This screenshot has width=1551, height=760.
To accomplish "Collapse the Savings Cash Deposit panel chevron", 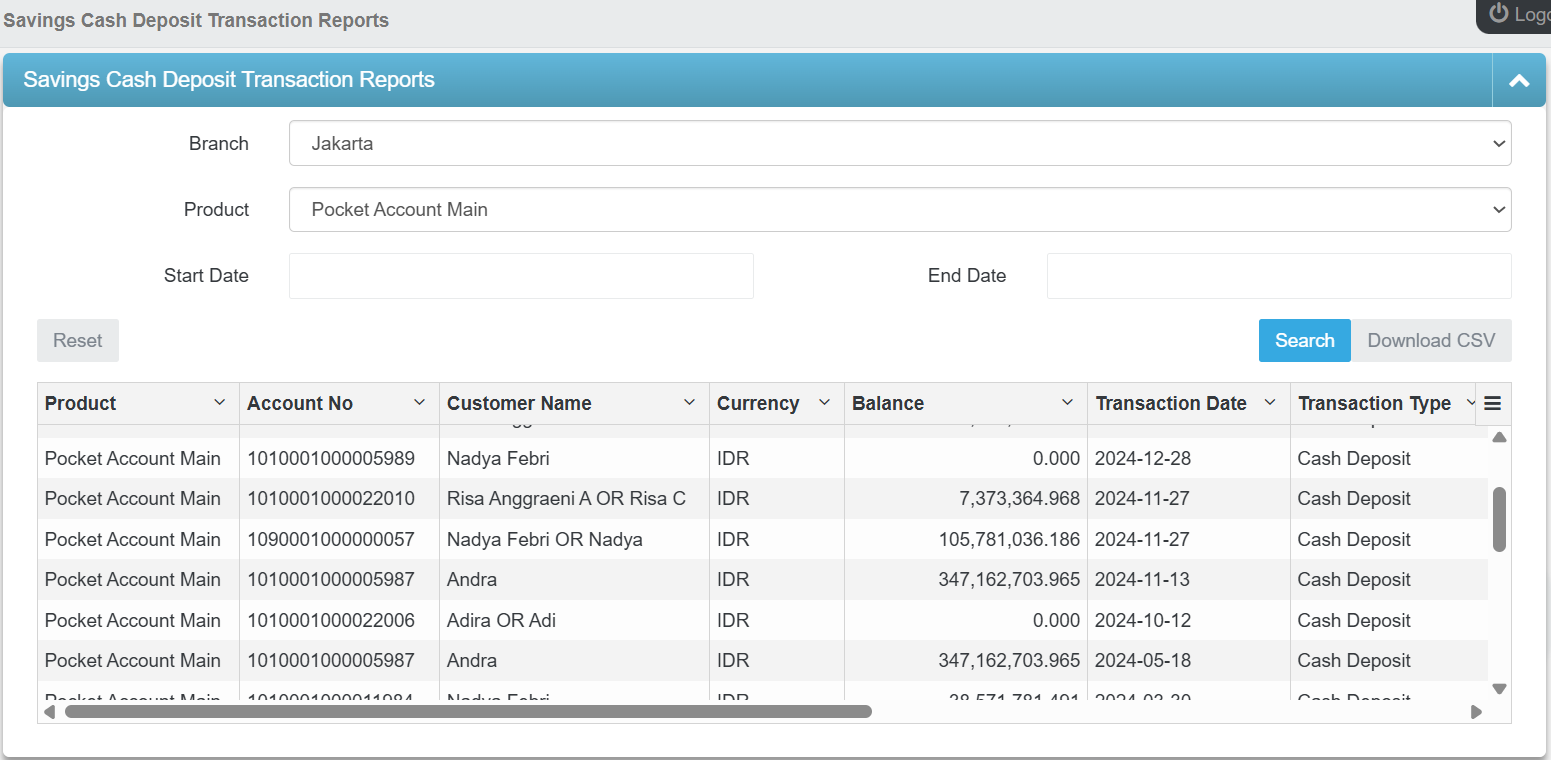I will click(1519, 81).
